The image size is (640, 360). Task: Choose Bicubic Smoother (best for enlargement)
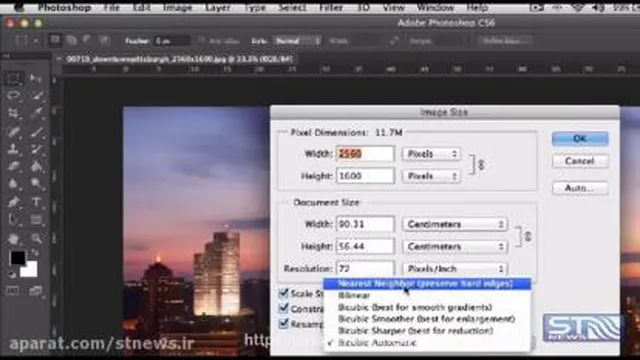pos(427,319)
